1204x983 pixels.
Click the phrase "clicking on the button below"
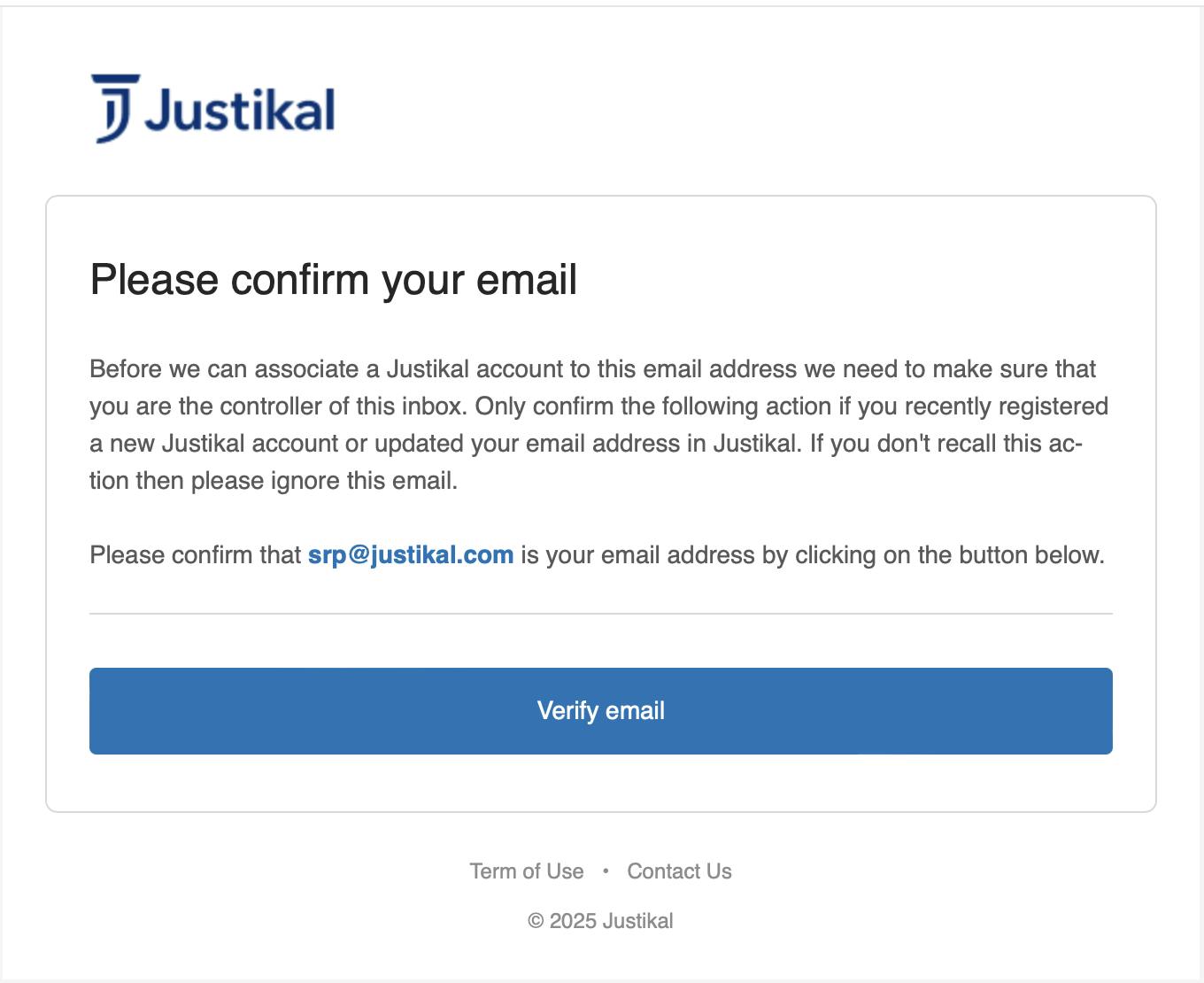[949, 555]
